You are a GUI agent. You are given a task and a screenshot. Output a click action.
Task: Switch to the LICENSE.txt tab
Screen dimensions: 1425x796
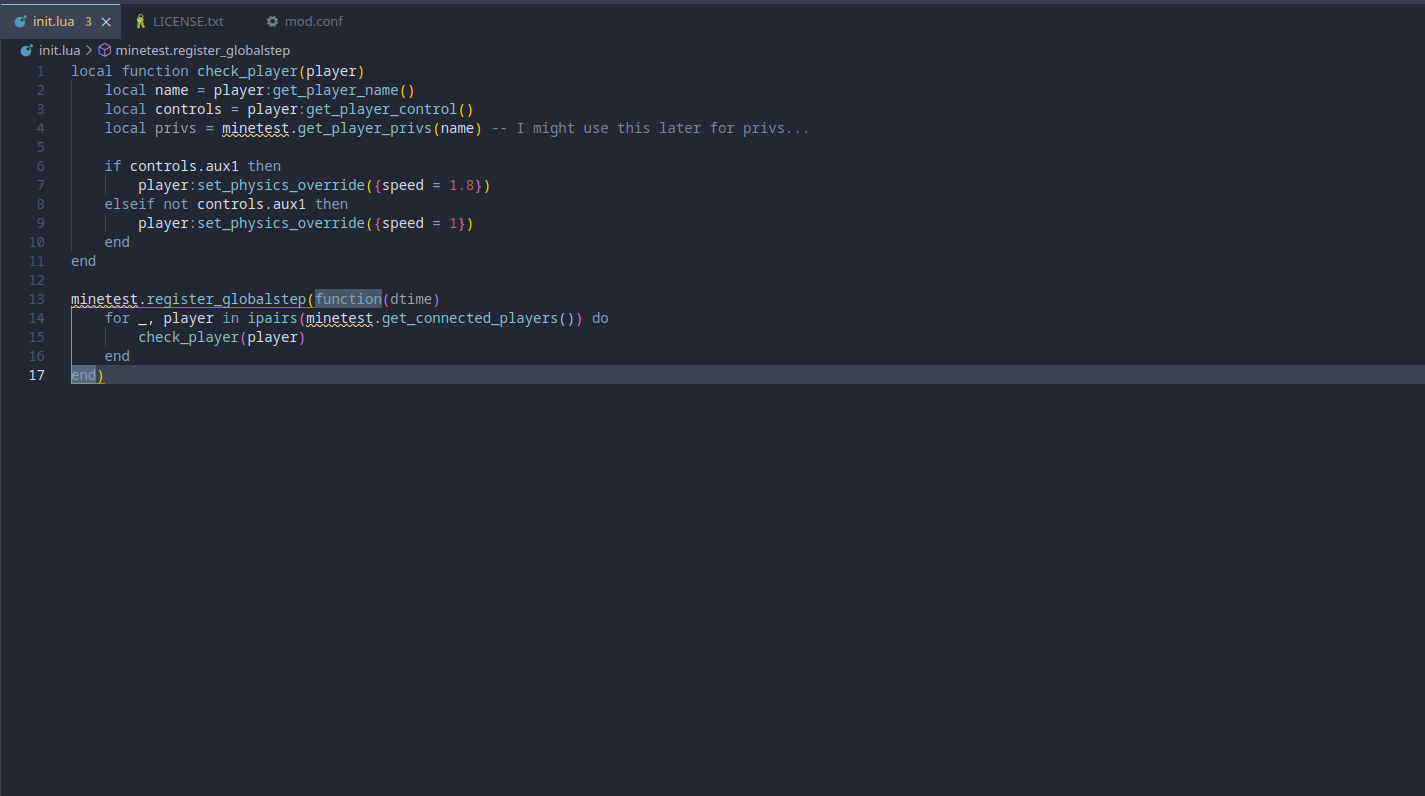188,21
